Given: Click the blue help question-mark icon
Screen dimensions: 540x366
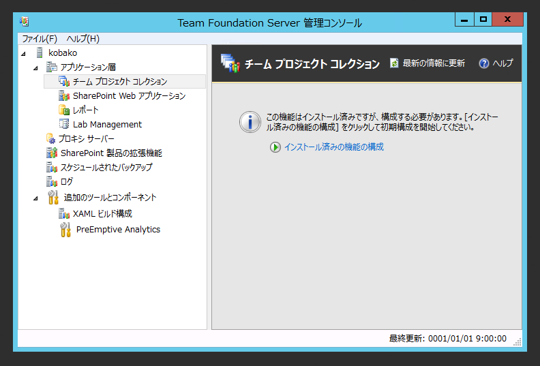Looking at the screenshot, I should point(484,63).
